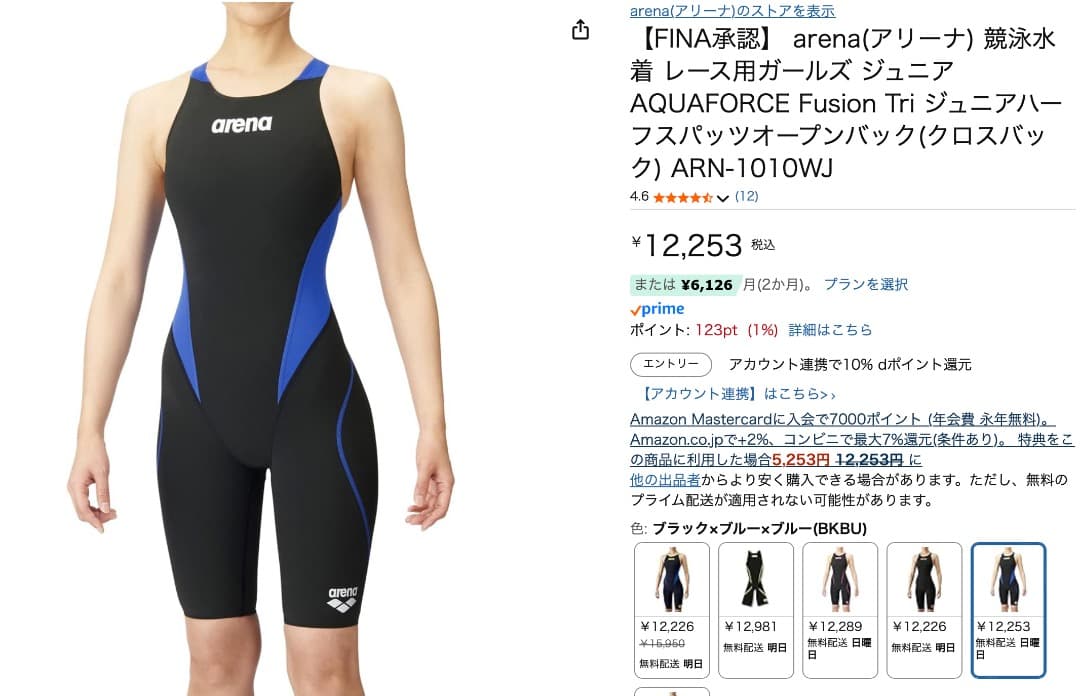Pick the fourth swatch priced ¥12,226
Image resolution: width=1080 pixels, height=696 pixels.
tap(924, 610)
